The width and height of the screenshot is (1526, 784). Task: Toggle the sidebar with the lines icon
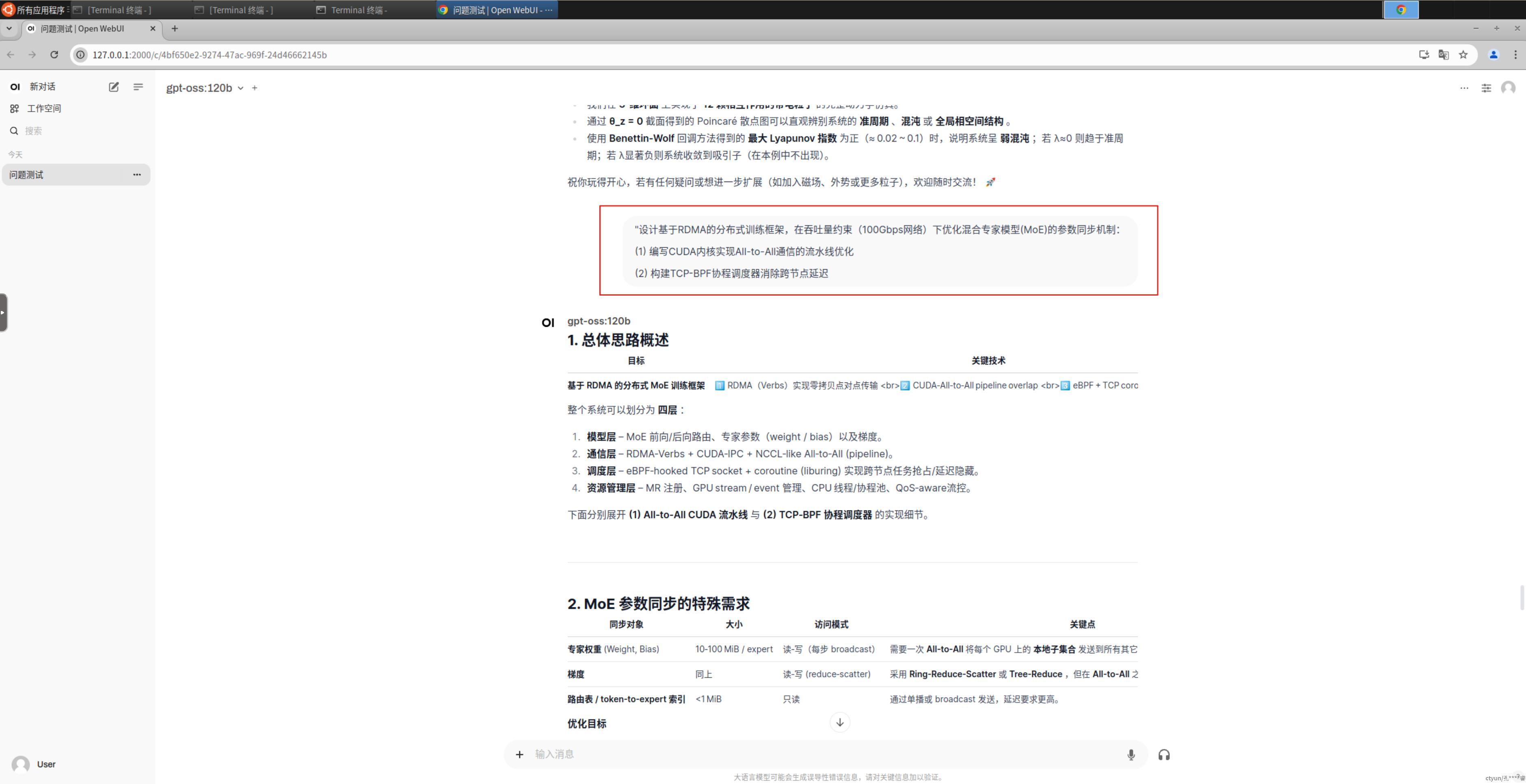coord(138,87)
